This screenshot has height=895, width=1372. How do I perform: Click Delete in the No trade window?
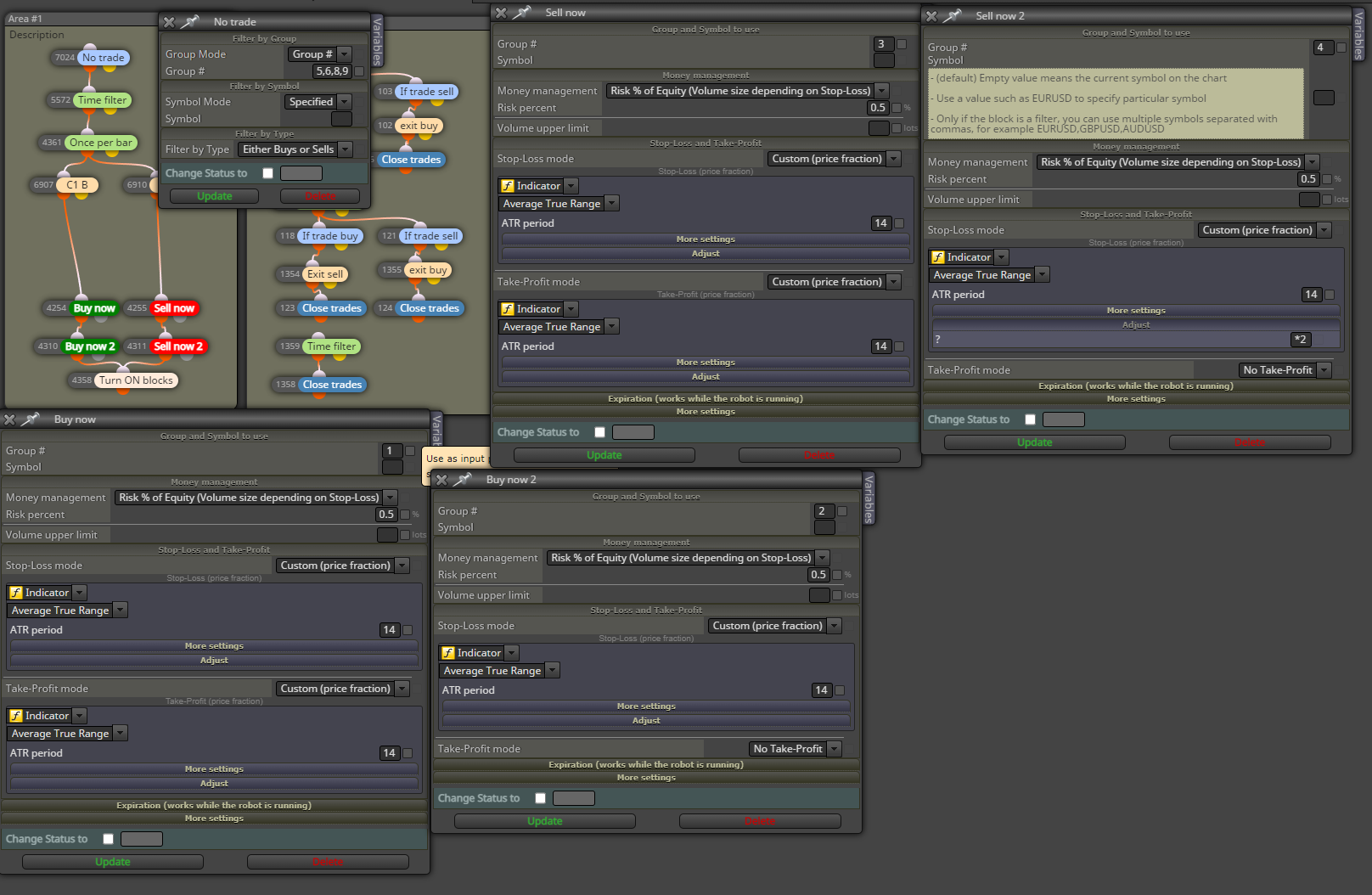[x=320, y=196]
